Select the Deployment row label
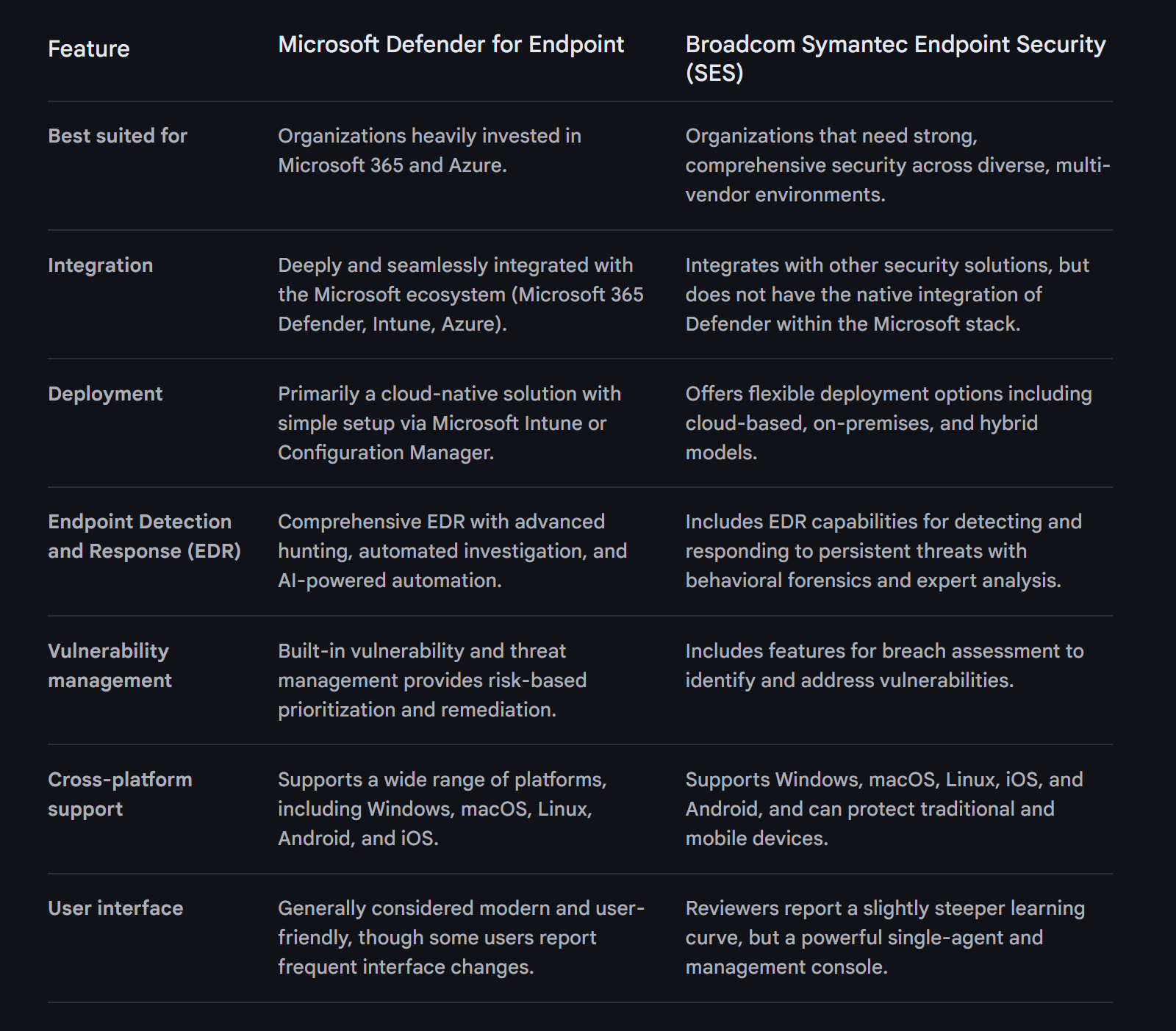1176x1031 pixels. [105, 394]
